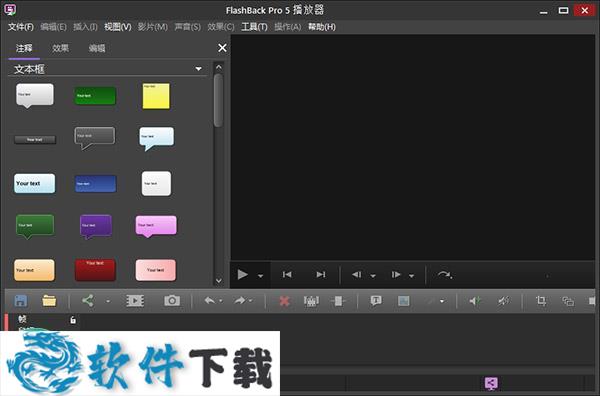Click the Save floppy disk icon
The width and height of the screenshot is (600, 396).
coord(21,301)
